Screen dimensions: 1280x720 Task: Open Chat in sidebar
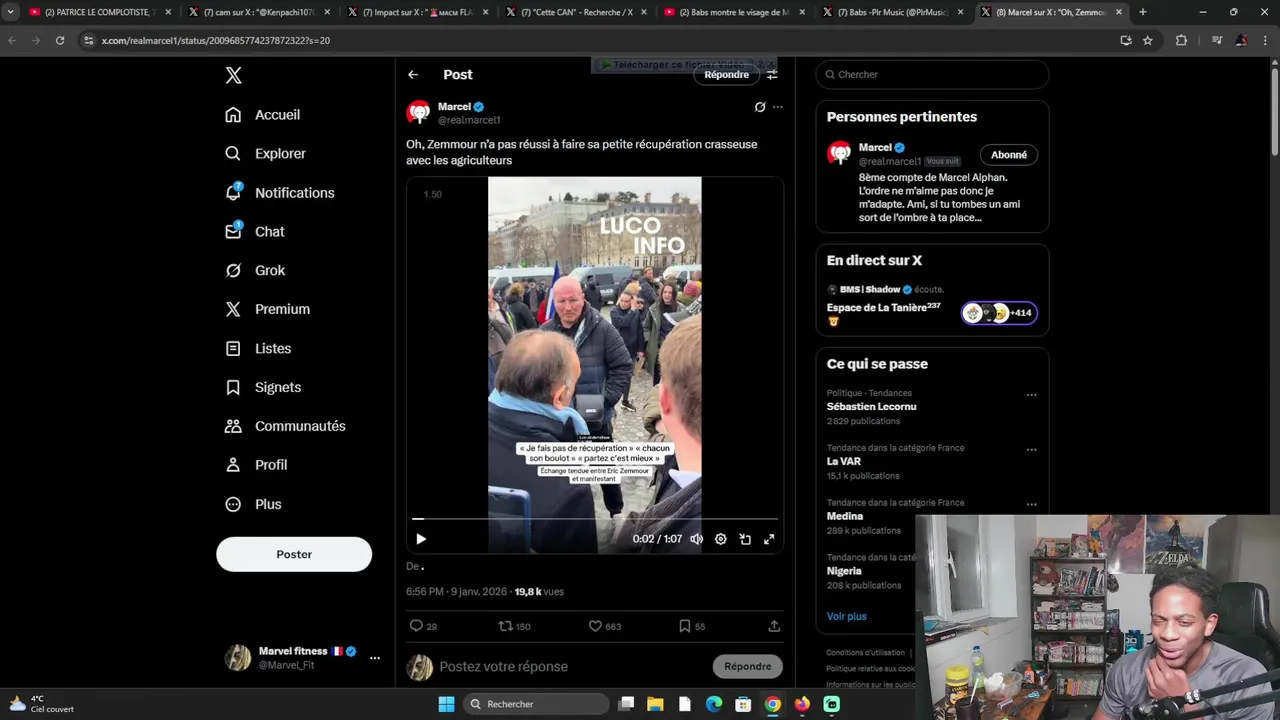pos(255,232)
